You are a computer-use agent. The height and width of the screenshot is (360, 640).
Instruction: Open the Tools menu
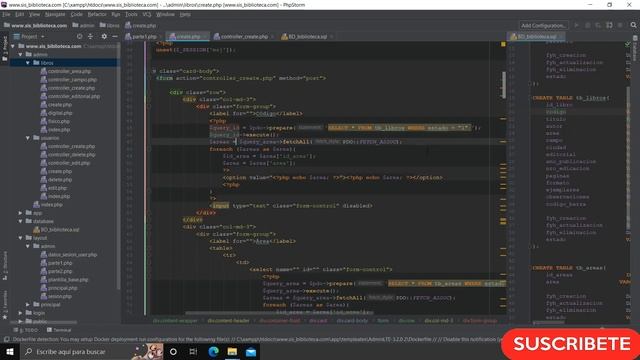pyautogui.click(x=131, y=14)
